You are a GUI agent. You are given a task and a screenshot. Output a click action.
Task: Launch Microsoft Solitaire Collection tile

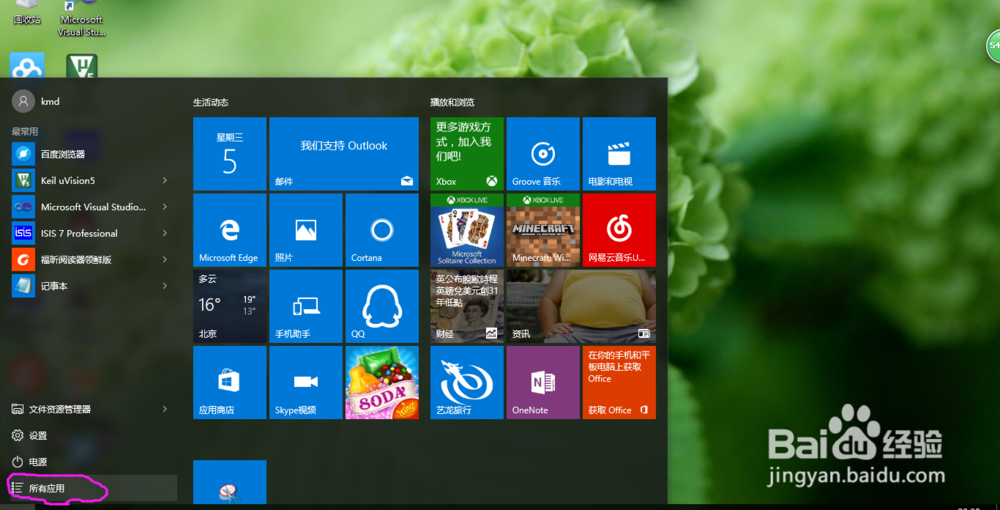[x=467, y=230]
